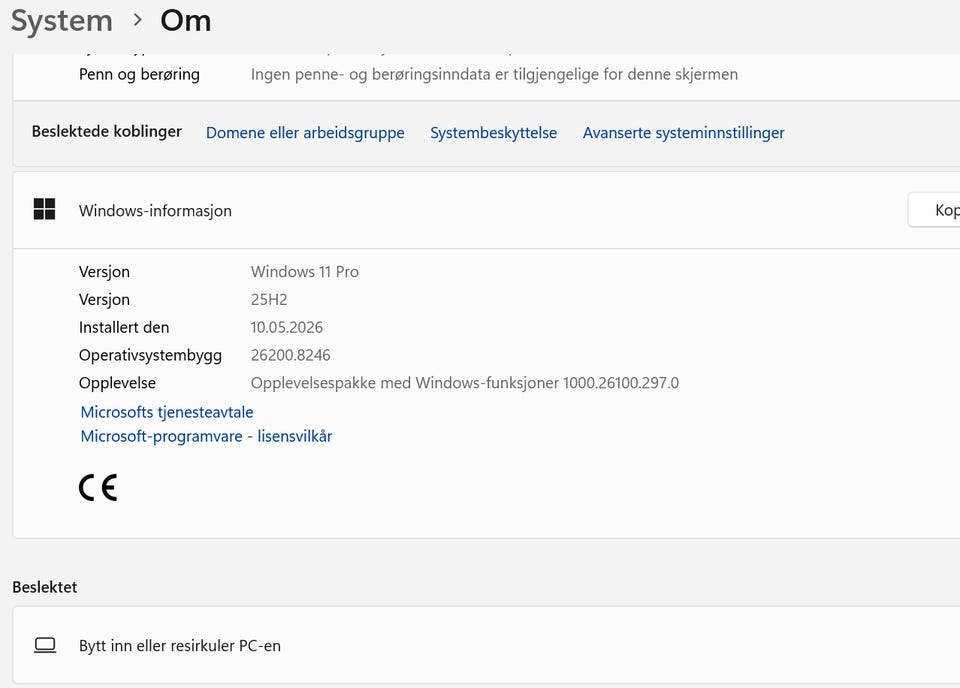Open the Systembeskyttelse link
The width and height of the screenshot is (960, 688).
[493, 133]
